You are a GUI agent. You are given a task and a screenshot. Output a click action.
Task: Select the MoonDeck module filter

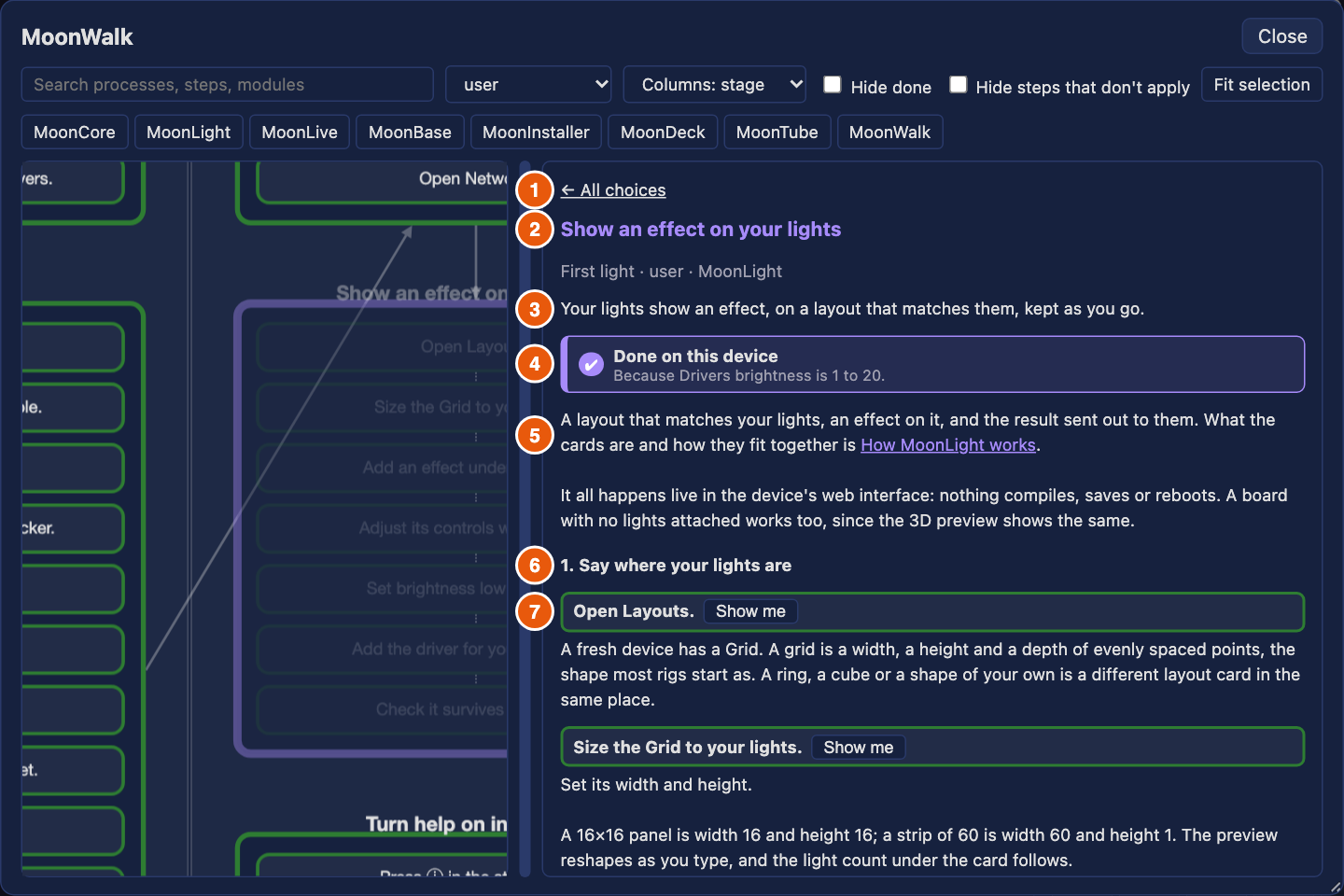[663, 133]
